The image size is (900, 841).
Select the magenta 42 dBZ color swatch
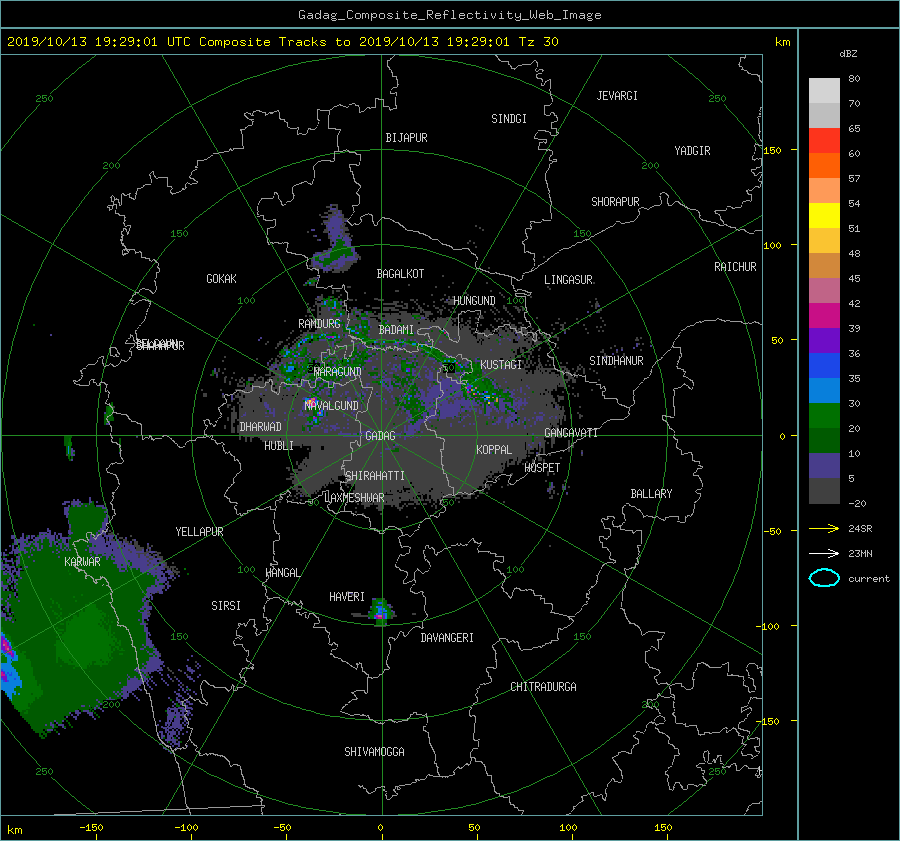(x=824, y=316)
